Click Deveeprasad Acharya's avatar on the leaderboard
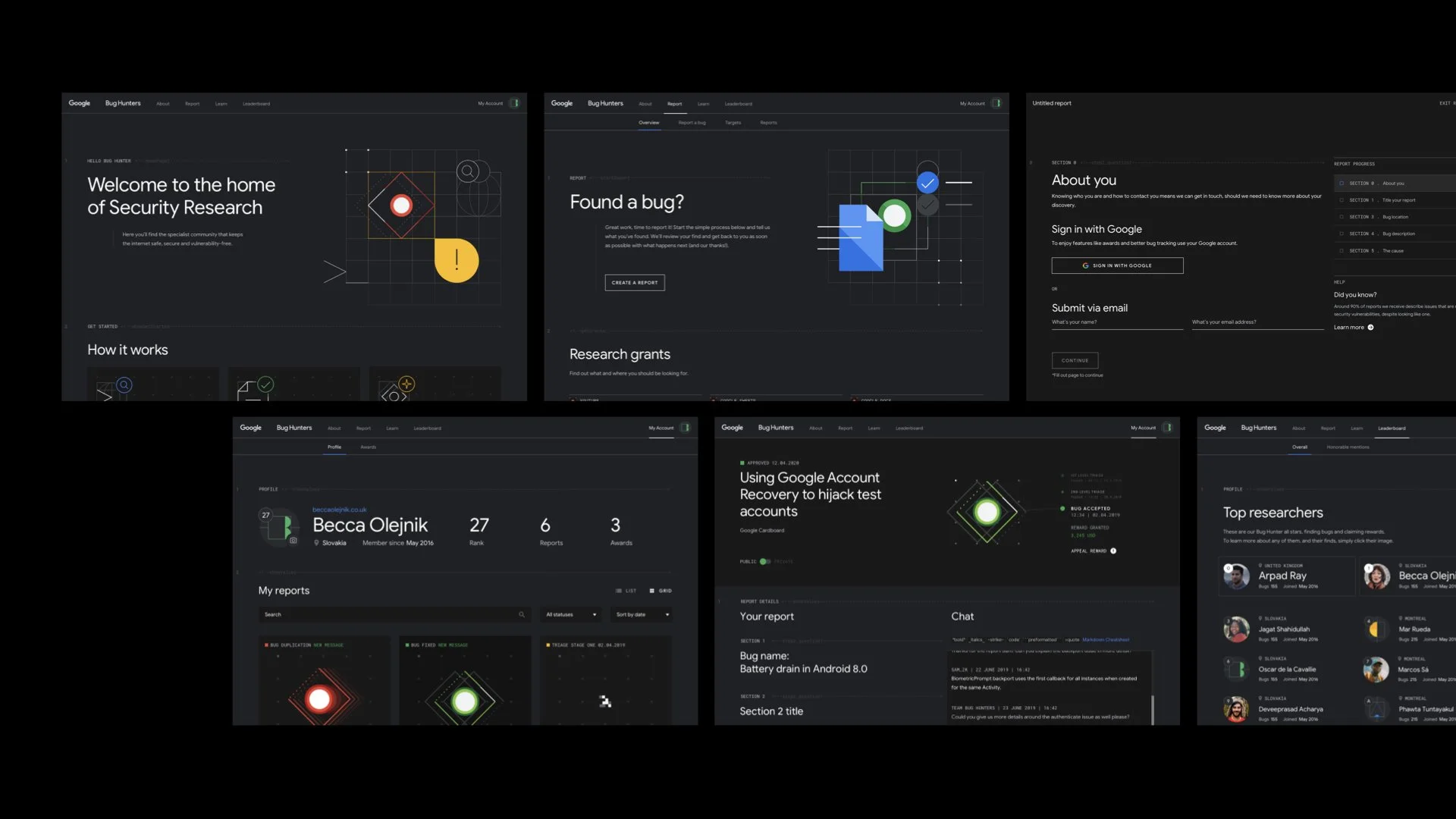1456x819 pixels. (x=1236, y=709)
